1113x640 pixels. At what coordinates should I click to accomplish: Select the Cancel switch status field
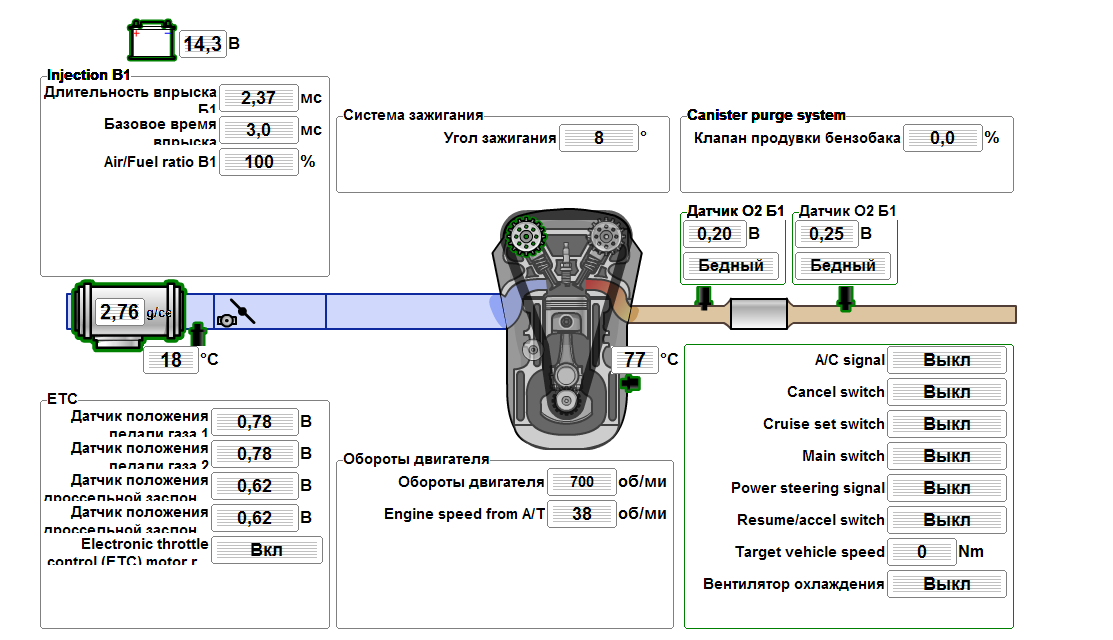[x=947, y=392]
